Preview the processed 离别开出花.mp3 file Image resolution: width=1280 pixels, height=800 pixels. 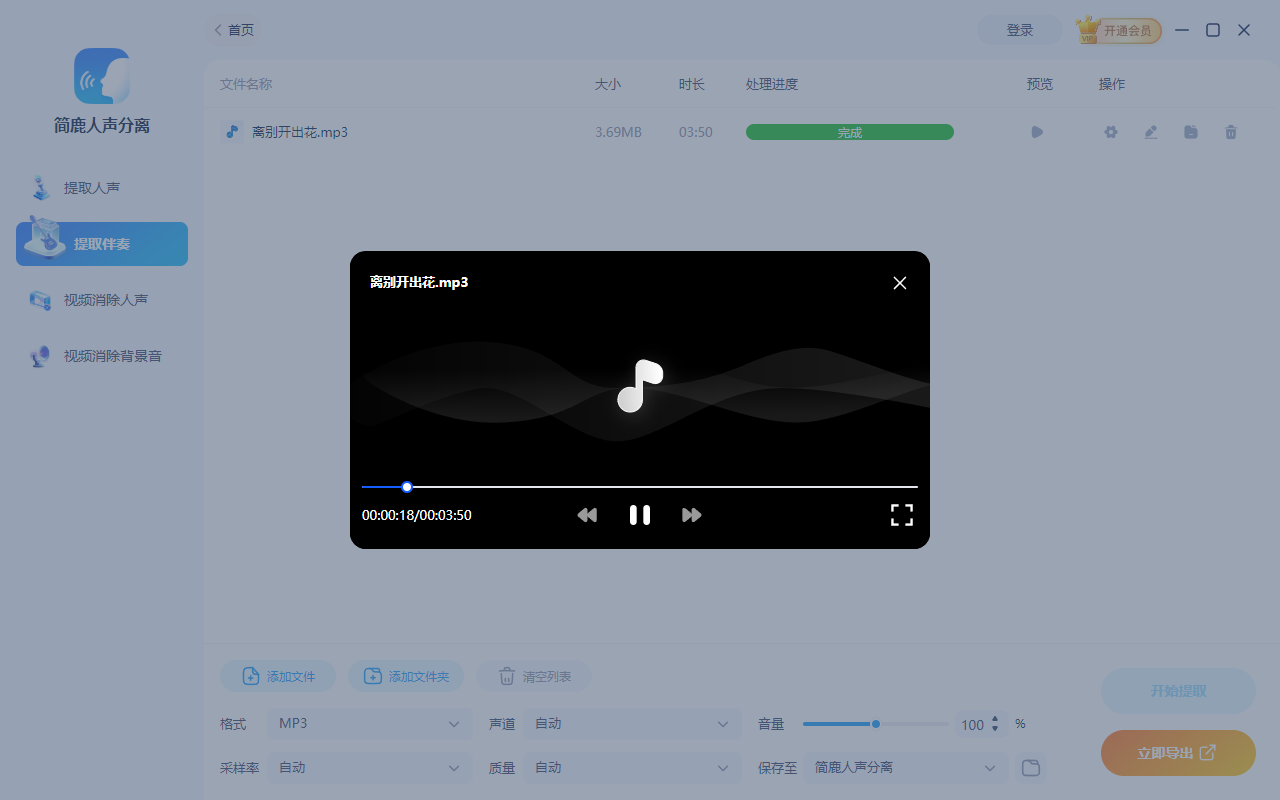click(1036, 131)
